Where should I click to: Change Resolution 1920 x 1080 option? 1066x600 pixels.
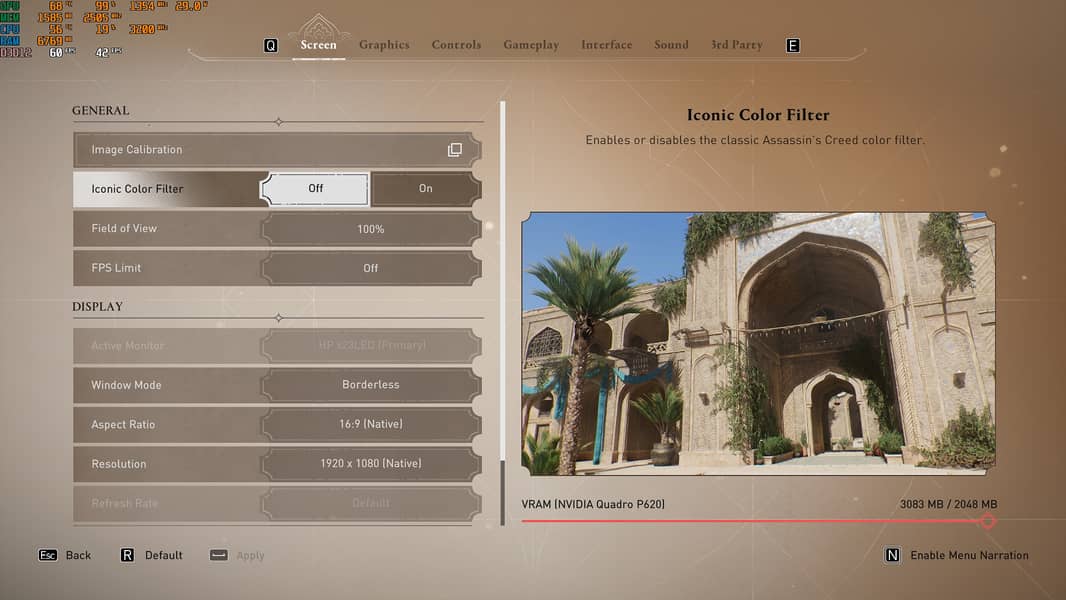371,463
